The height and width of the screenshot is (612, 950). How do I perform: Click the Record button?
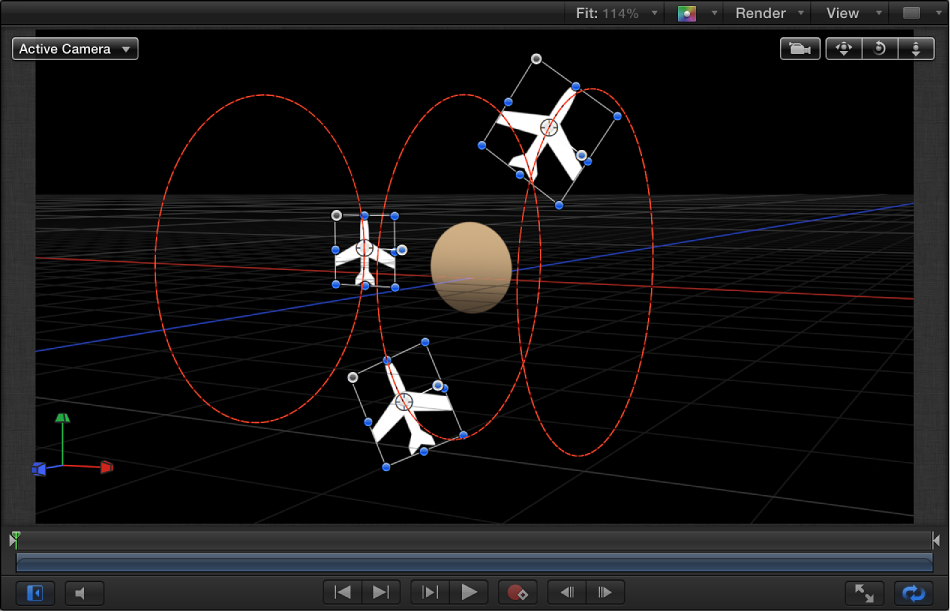point(518,592)
